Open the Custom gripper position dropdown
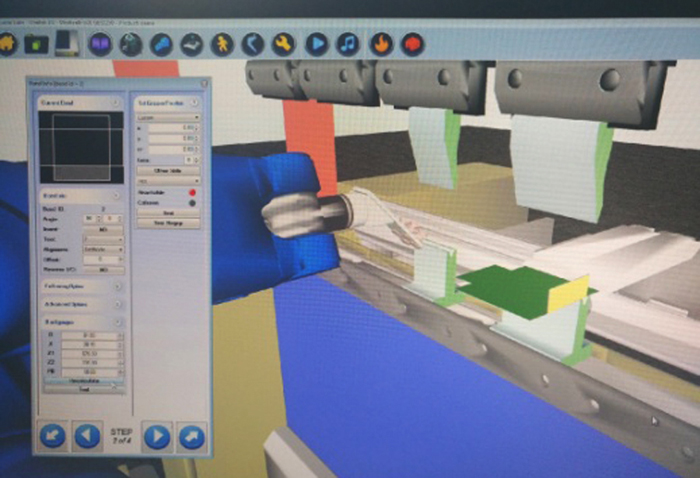This screenshot has height=478, width=700. point(167,117)
